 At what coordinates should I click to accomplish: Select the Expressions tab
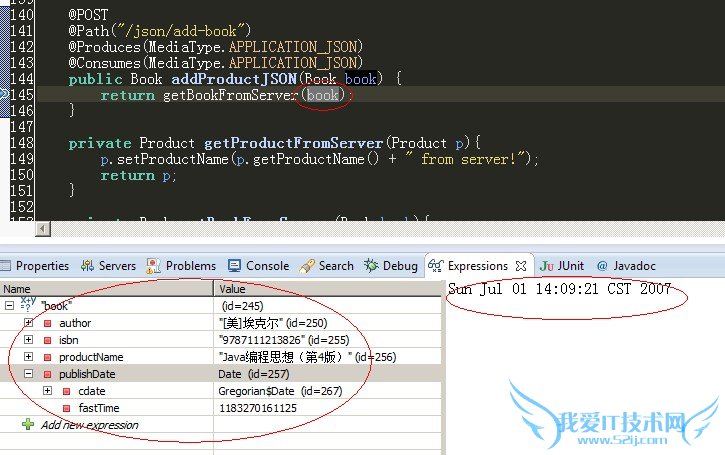(x=478, y=266)
